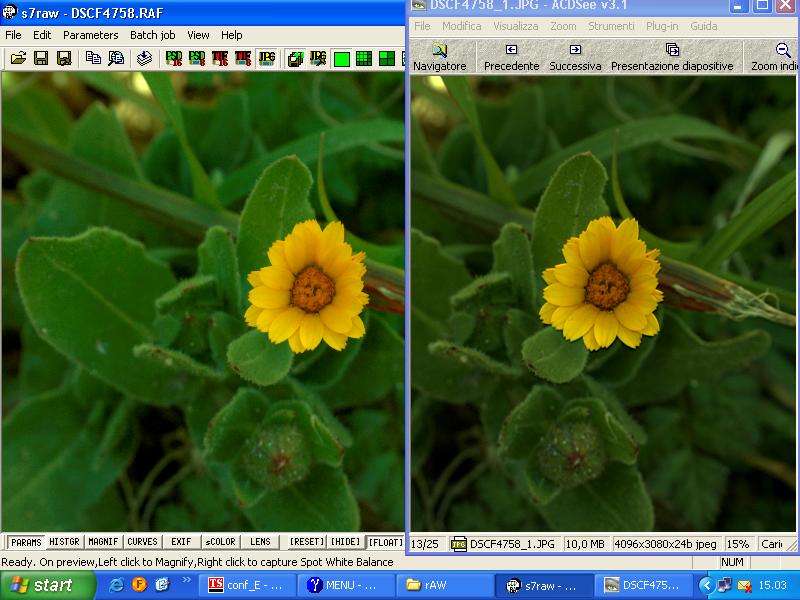Advance to Successiva image
This screenshot has width=800, height=600.
coord(575,57)
